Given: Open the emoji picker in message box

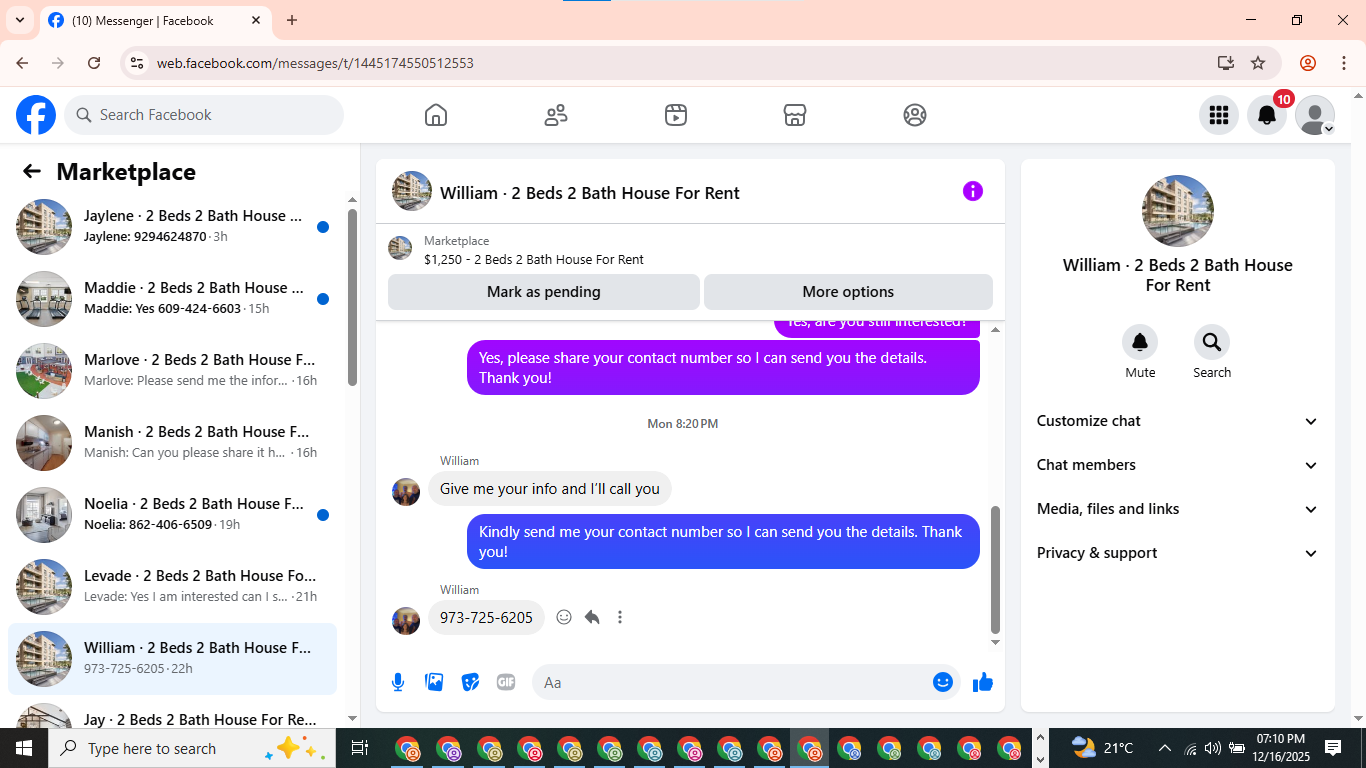Looking at the screenshot, I should (943, 682).
